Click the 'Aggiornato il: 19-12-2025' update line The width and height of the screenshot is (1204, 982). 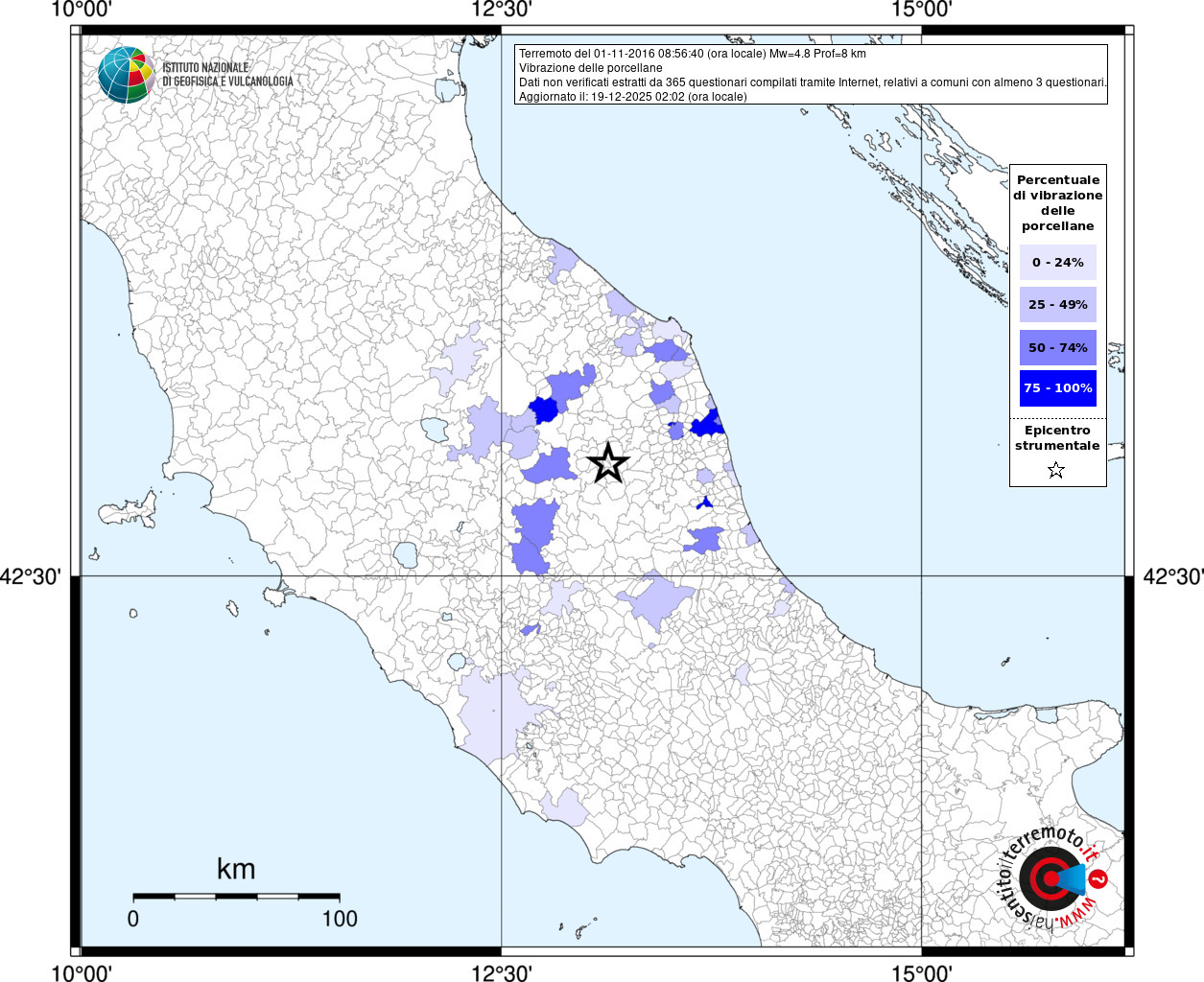[x=632, y=97]
